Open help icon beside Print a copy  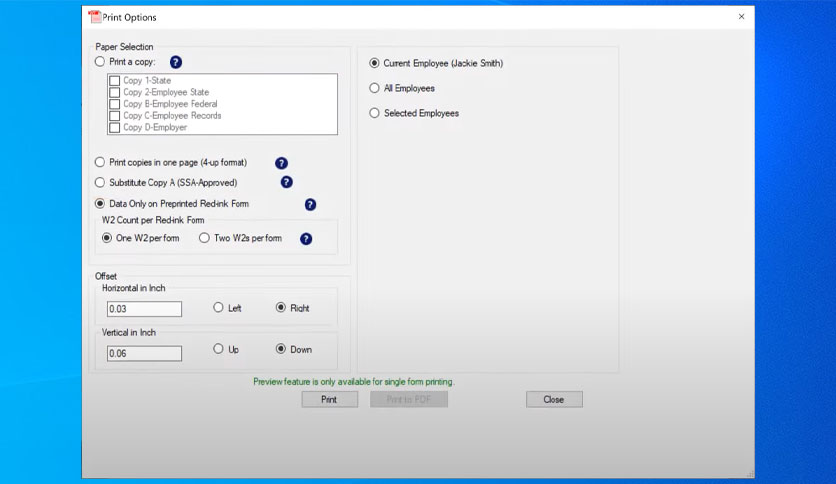[x=176, y=62]
